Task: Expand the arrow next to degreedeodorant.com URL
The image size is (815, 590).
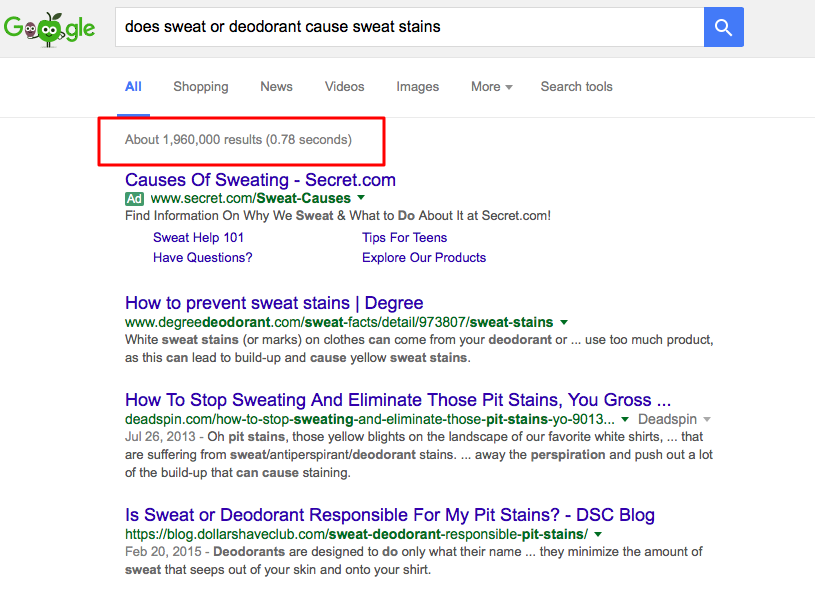Action: point(564,322)
